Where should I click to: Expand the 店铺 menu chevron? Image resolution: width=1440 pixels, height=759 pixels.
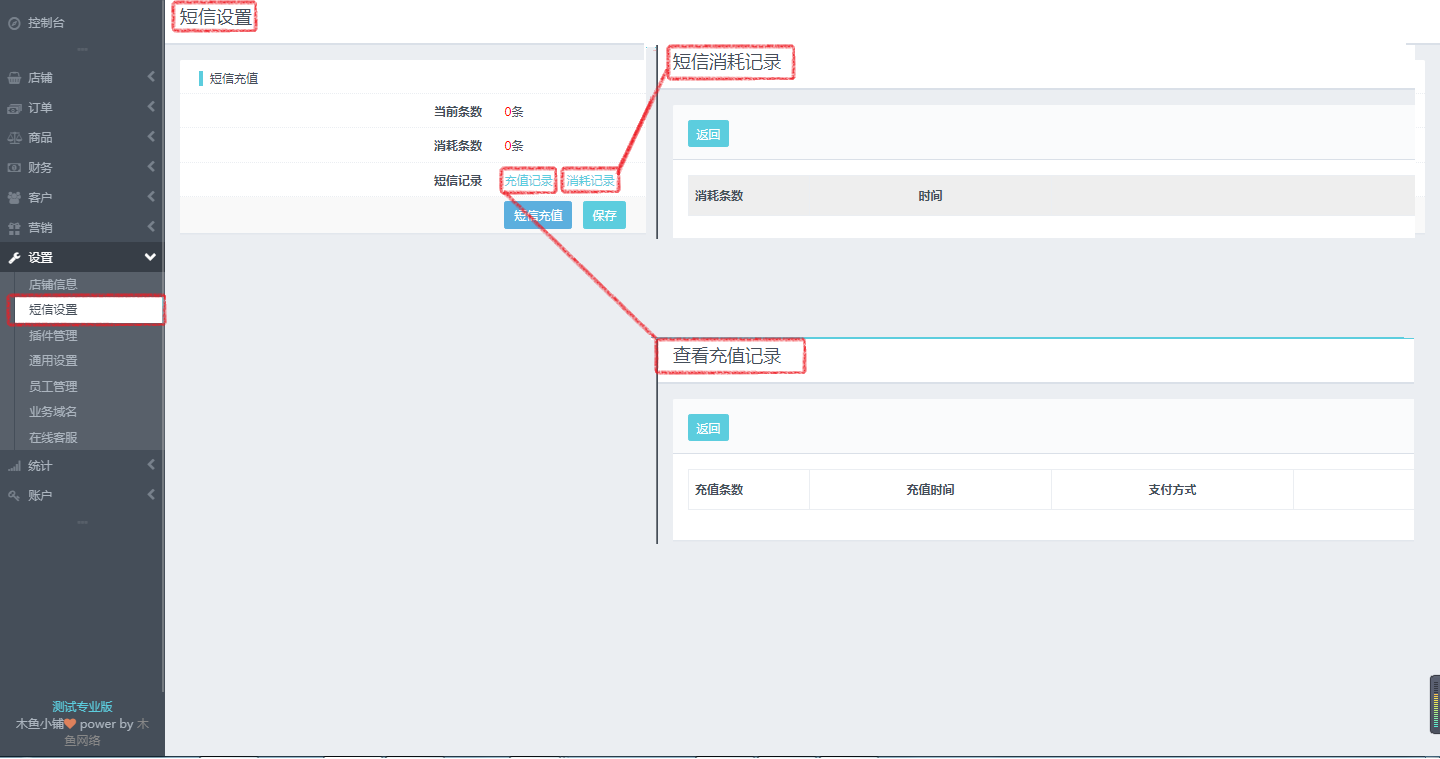[151, 77]
